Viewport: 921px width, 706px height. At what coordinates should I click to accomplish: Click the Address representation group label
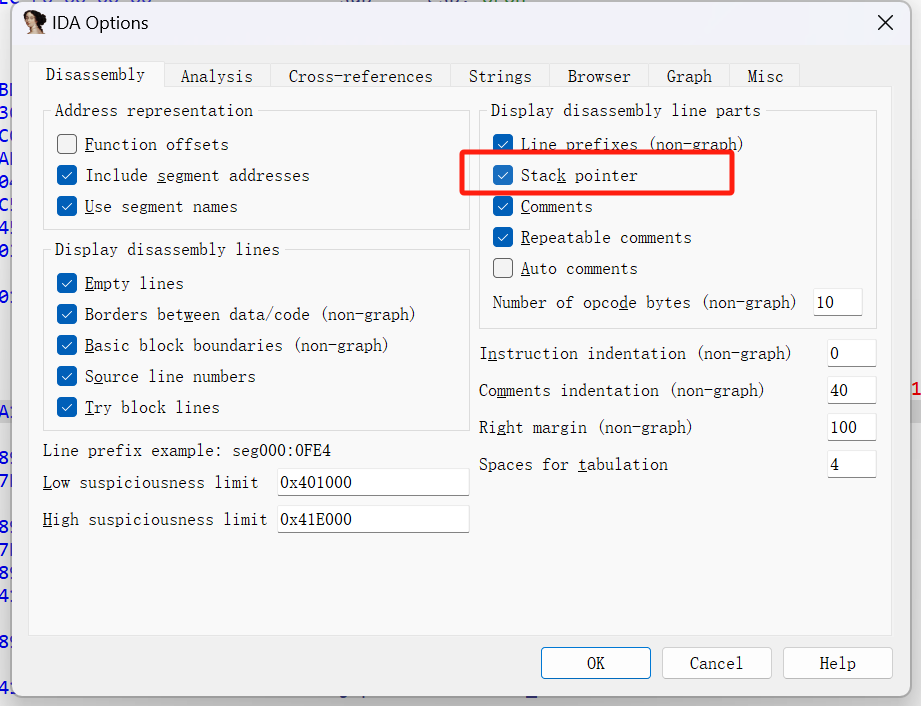point(154,110)
